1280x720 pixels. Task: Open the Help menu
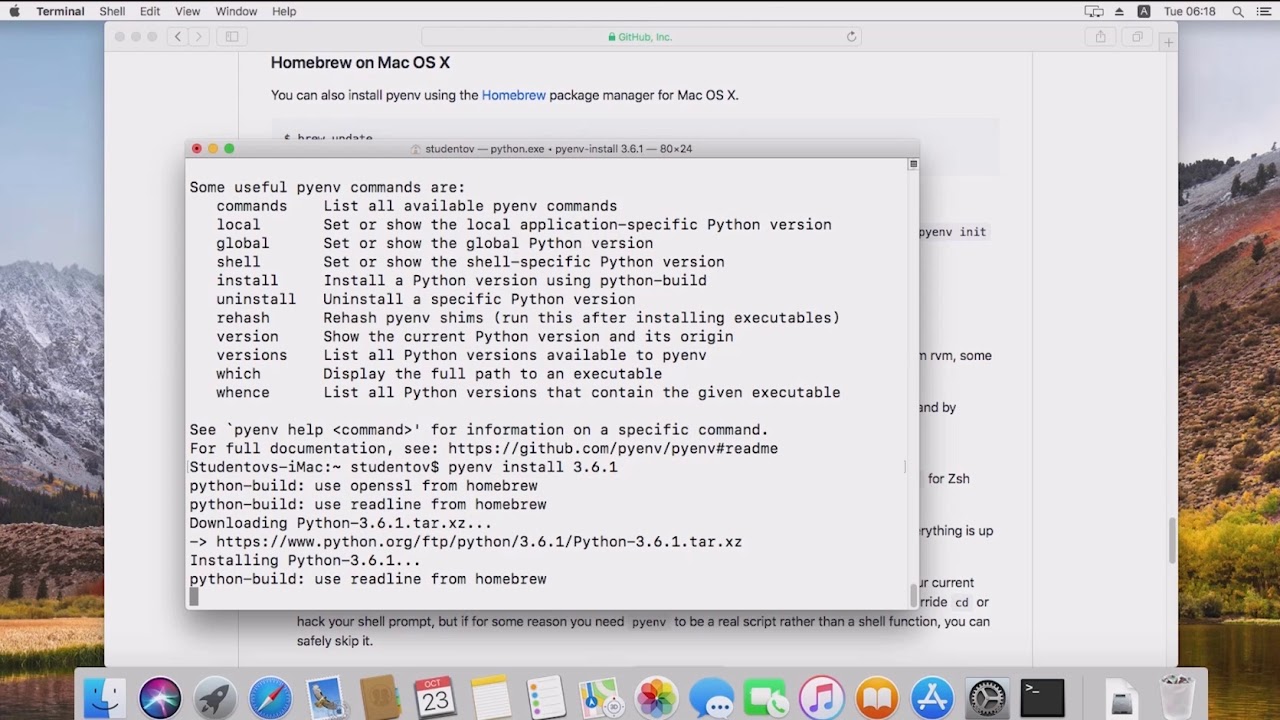click(284, 11)
